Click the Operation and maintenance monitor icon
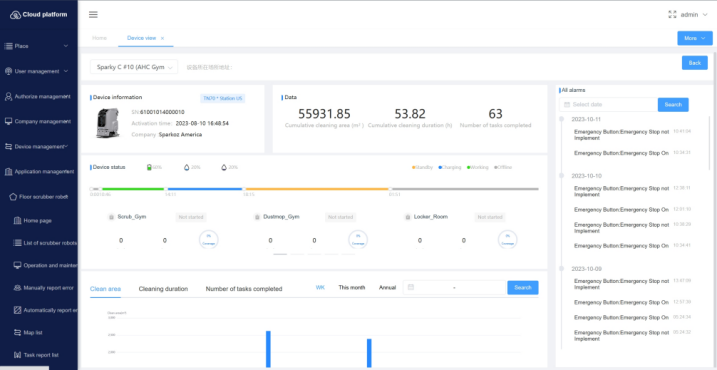The image size is (717, 370). pos(17,265)
